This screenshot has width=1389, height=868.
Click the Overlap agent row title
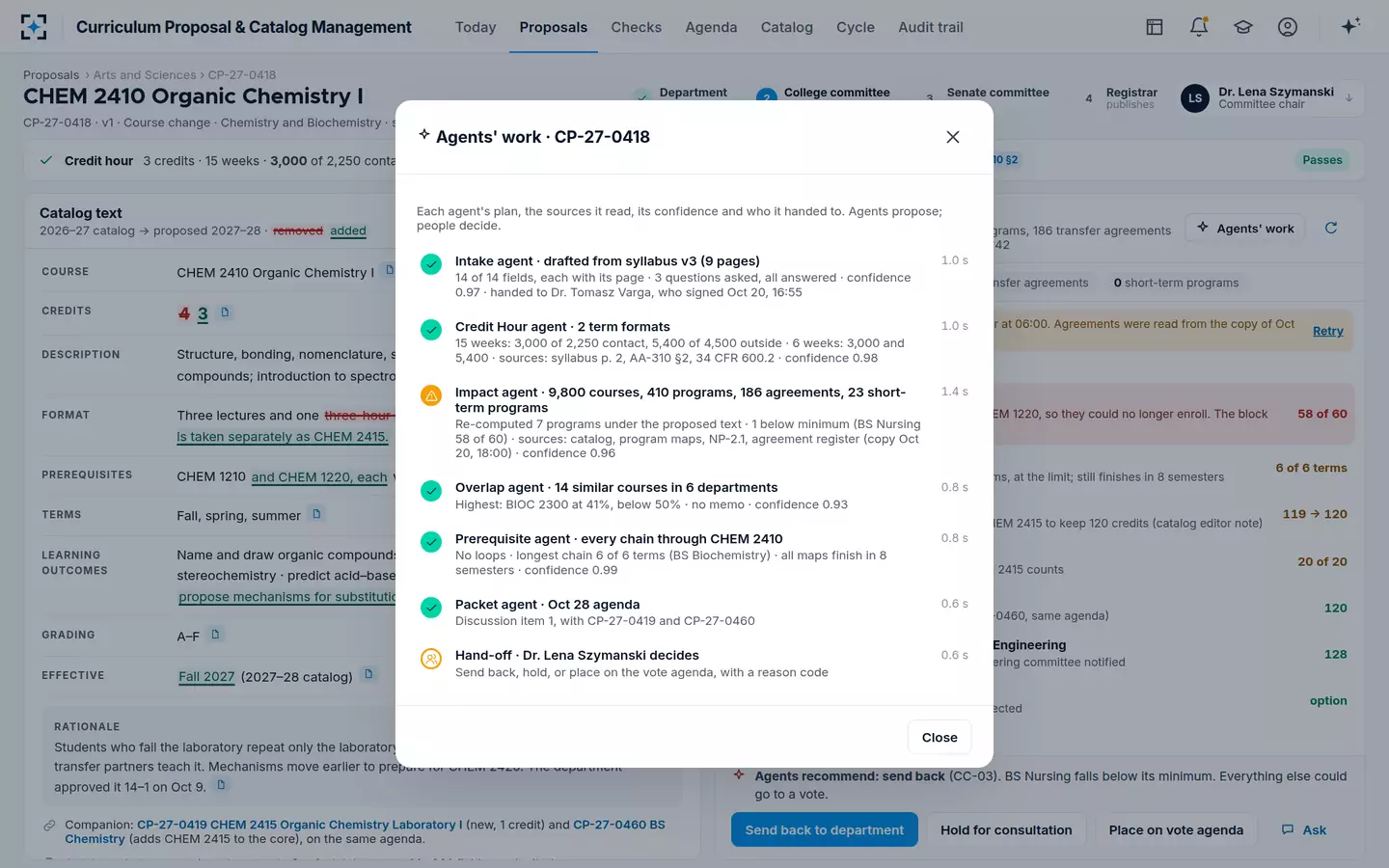click(x=616, y=487)
